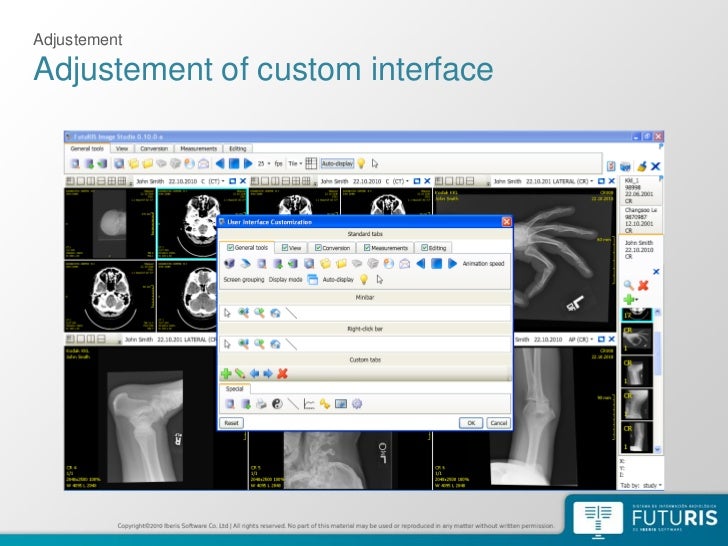Select the bottom CR thumbnail in right panel

point(637,436)
